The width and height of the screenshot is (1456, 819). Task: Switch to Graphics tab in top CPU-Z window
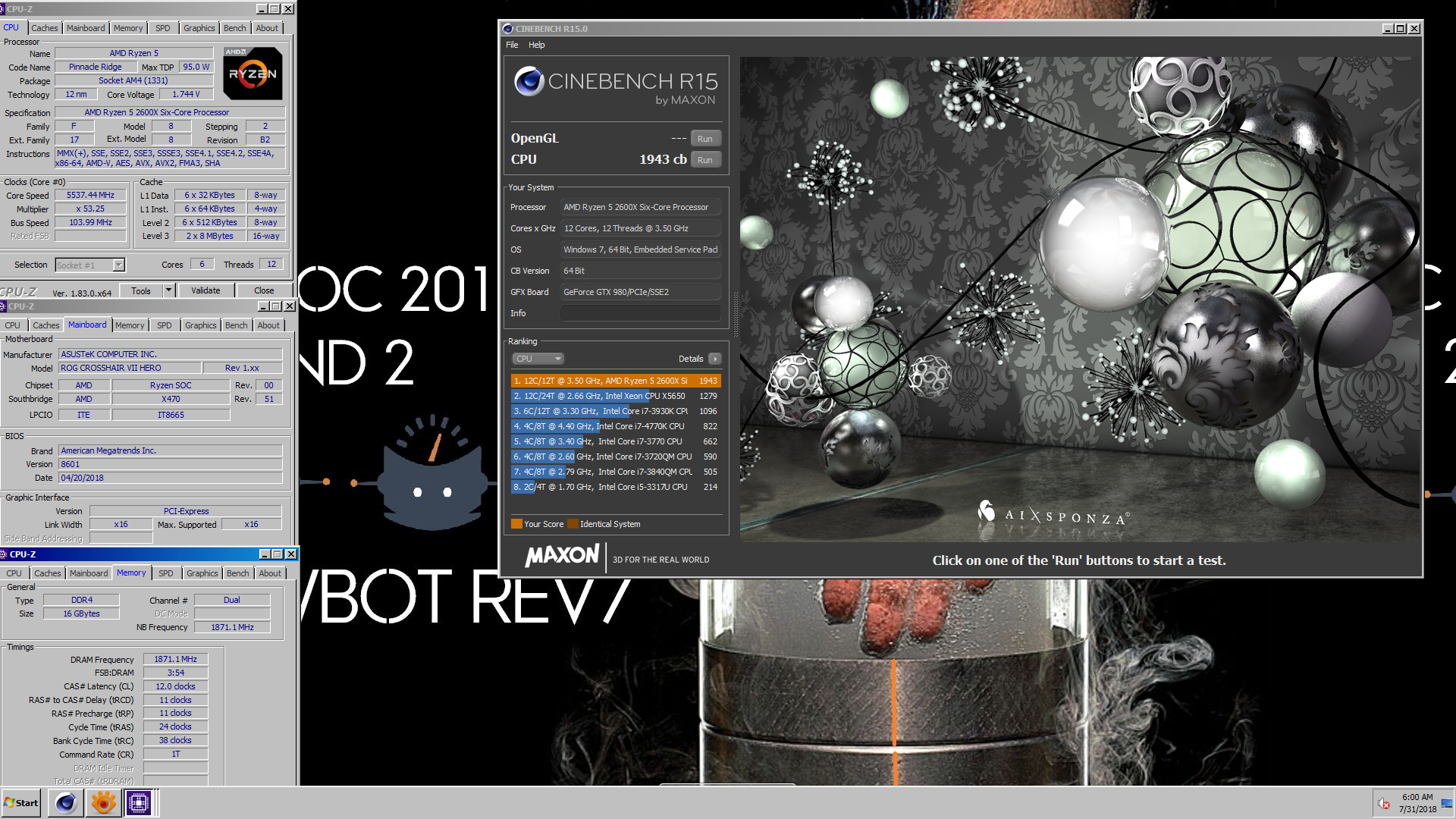(x=199, y=28)
